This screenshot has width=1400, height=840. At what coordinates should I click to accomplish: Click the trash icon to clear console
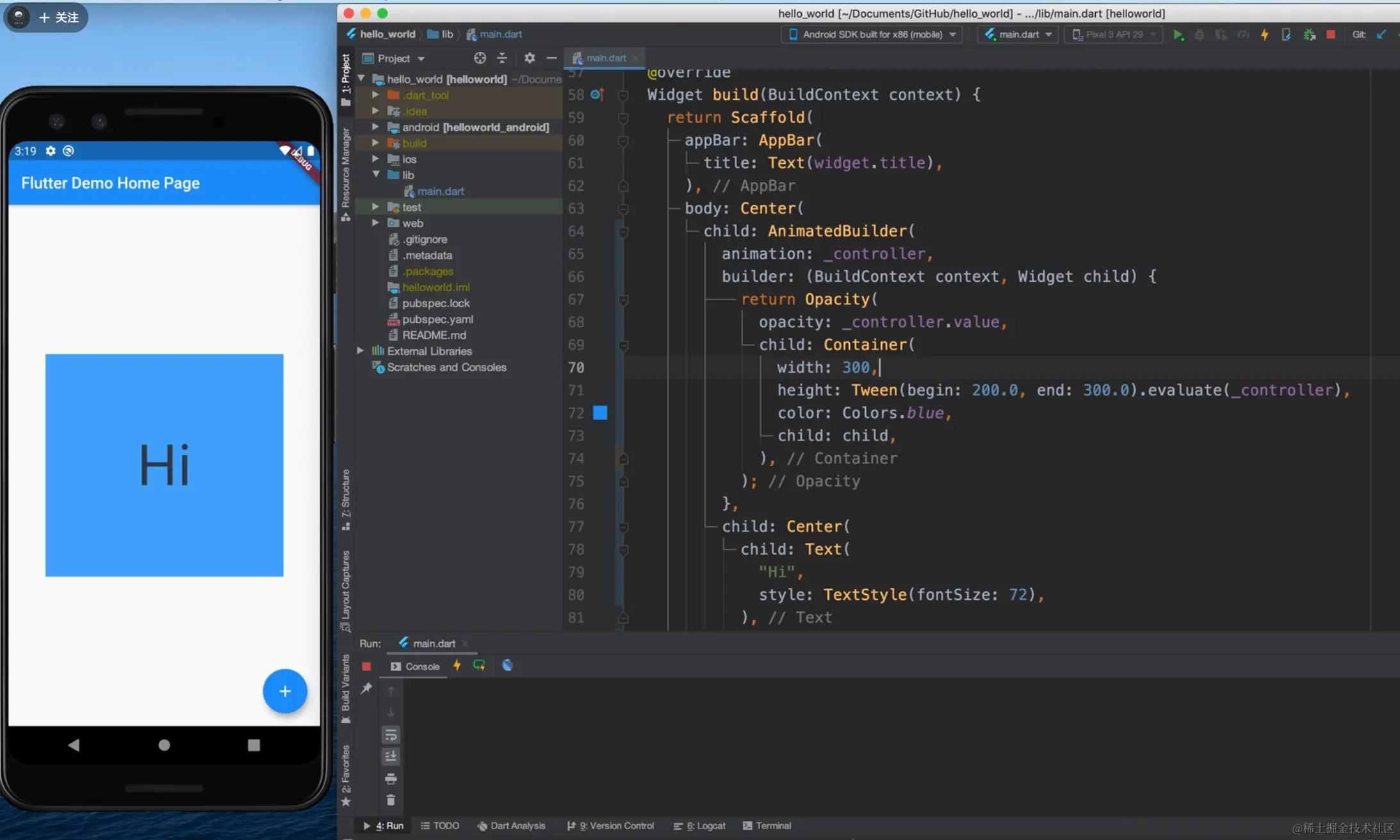[391, 800]
